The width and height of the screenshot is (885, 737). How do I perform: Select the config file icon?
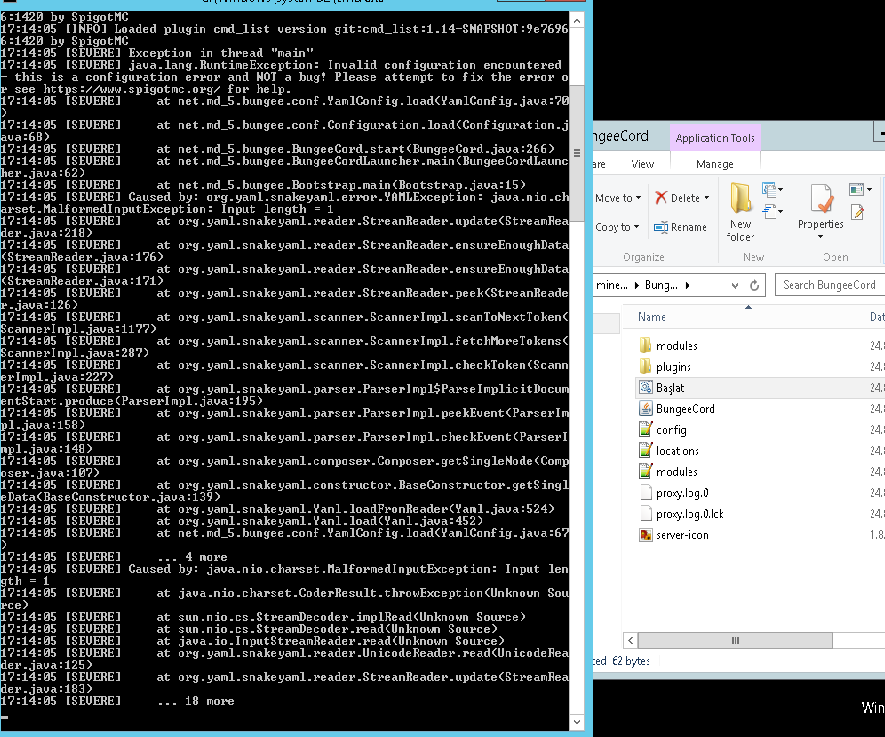(645, 429)
